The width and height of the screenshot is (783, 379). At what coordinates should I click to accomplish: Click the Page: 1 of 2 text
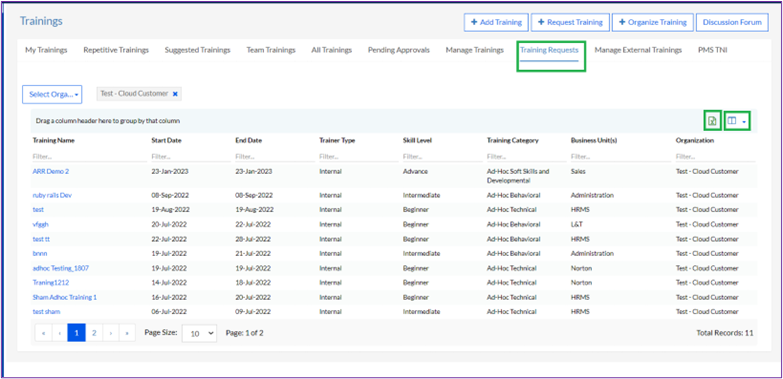click(x=244, y=333)
